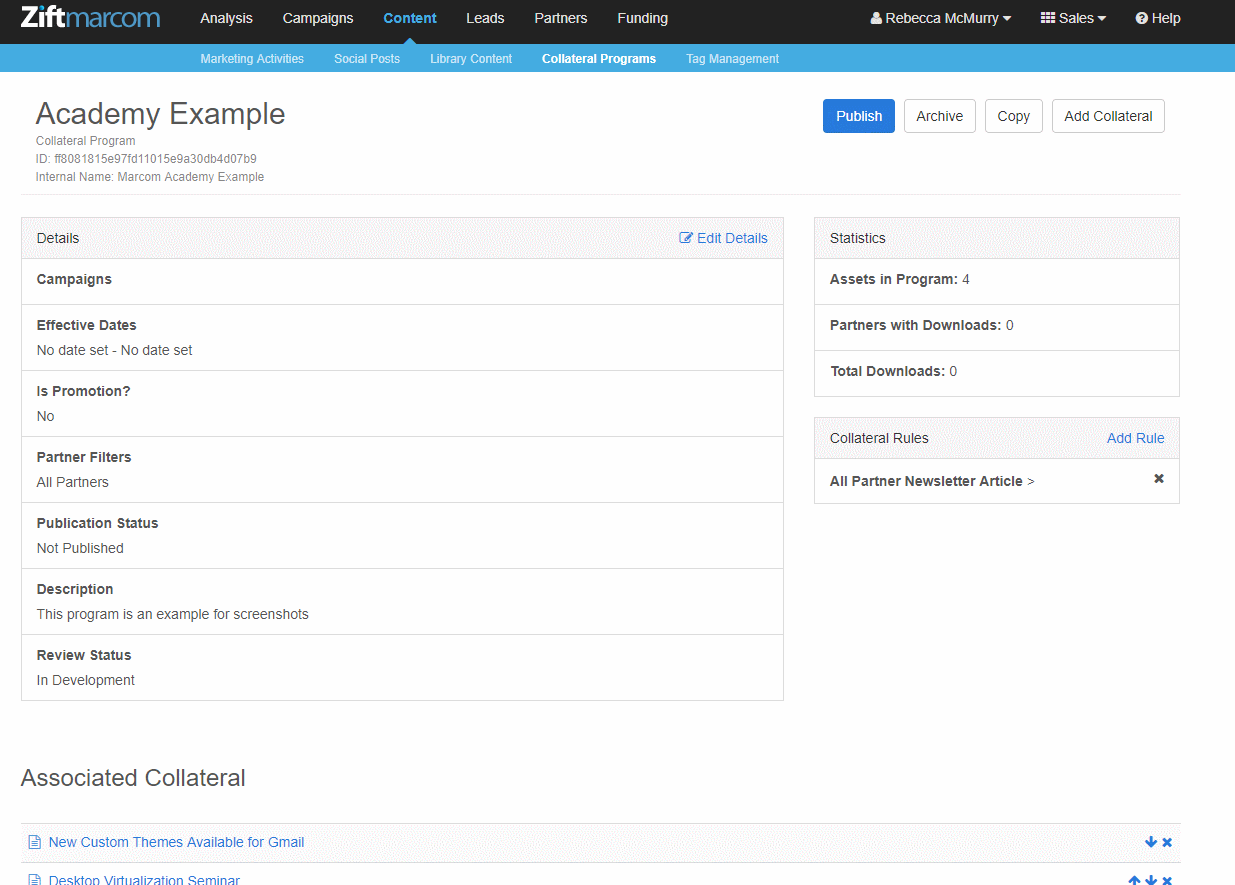Click the In Development review status
The width and height of the screenshot is (1235, 885).
(86, 680)
